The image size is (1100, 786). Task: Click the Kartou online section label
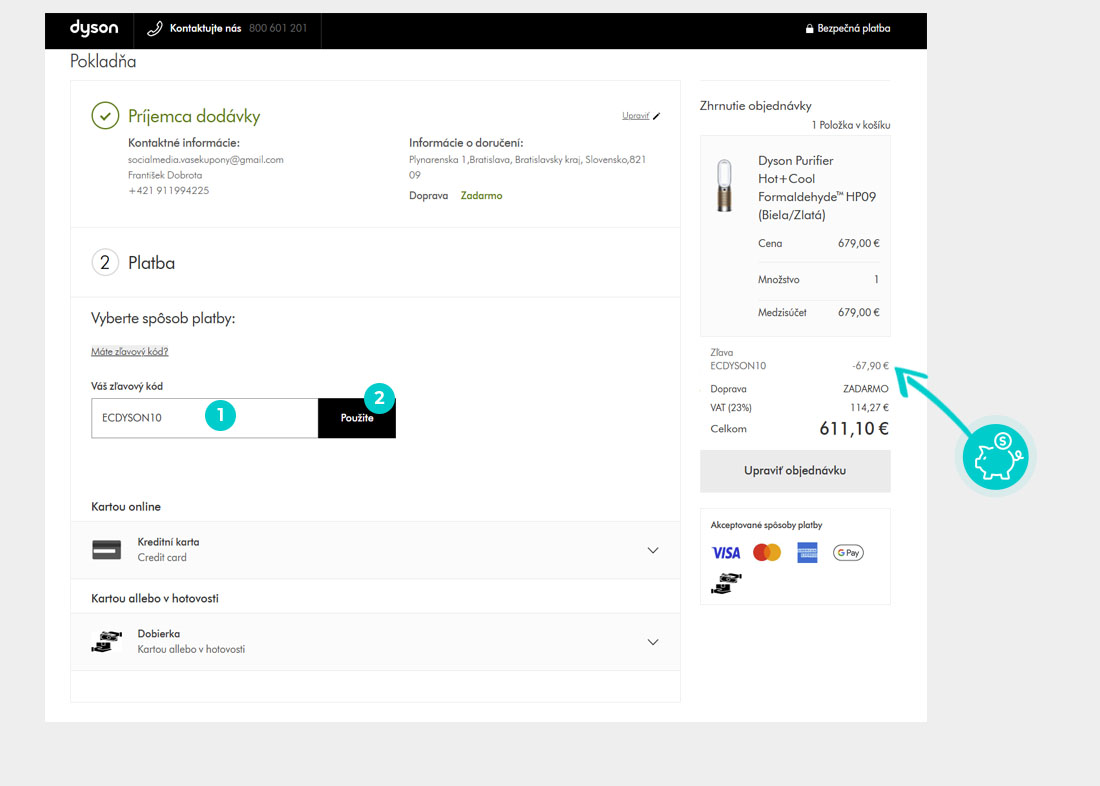coord(126,507)
